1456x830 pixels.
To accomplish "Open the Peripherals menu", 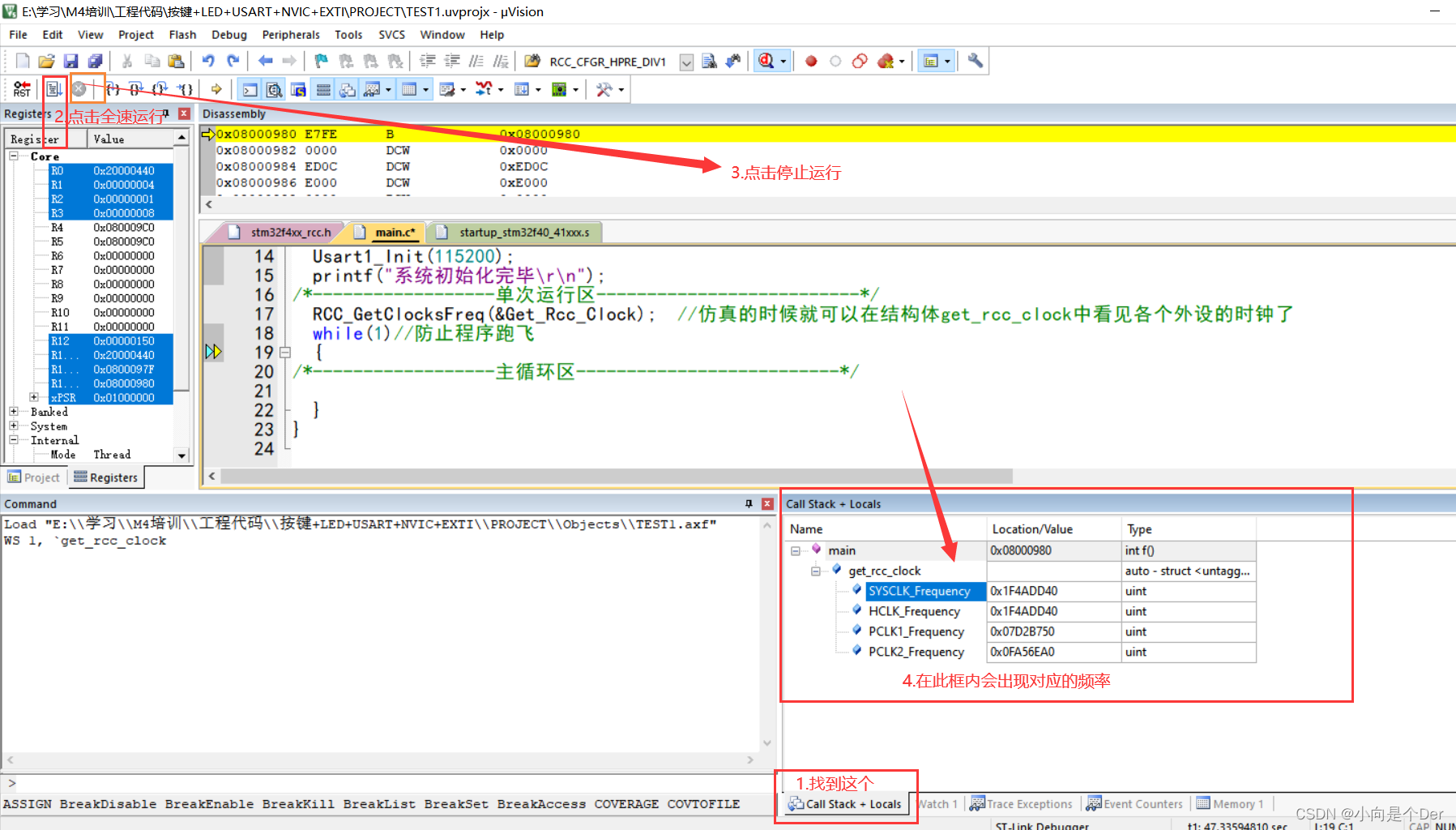I will coord(291,35).
